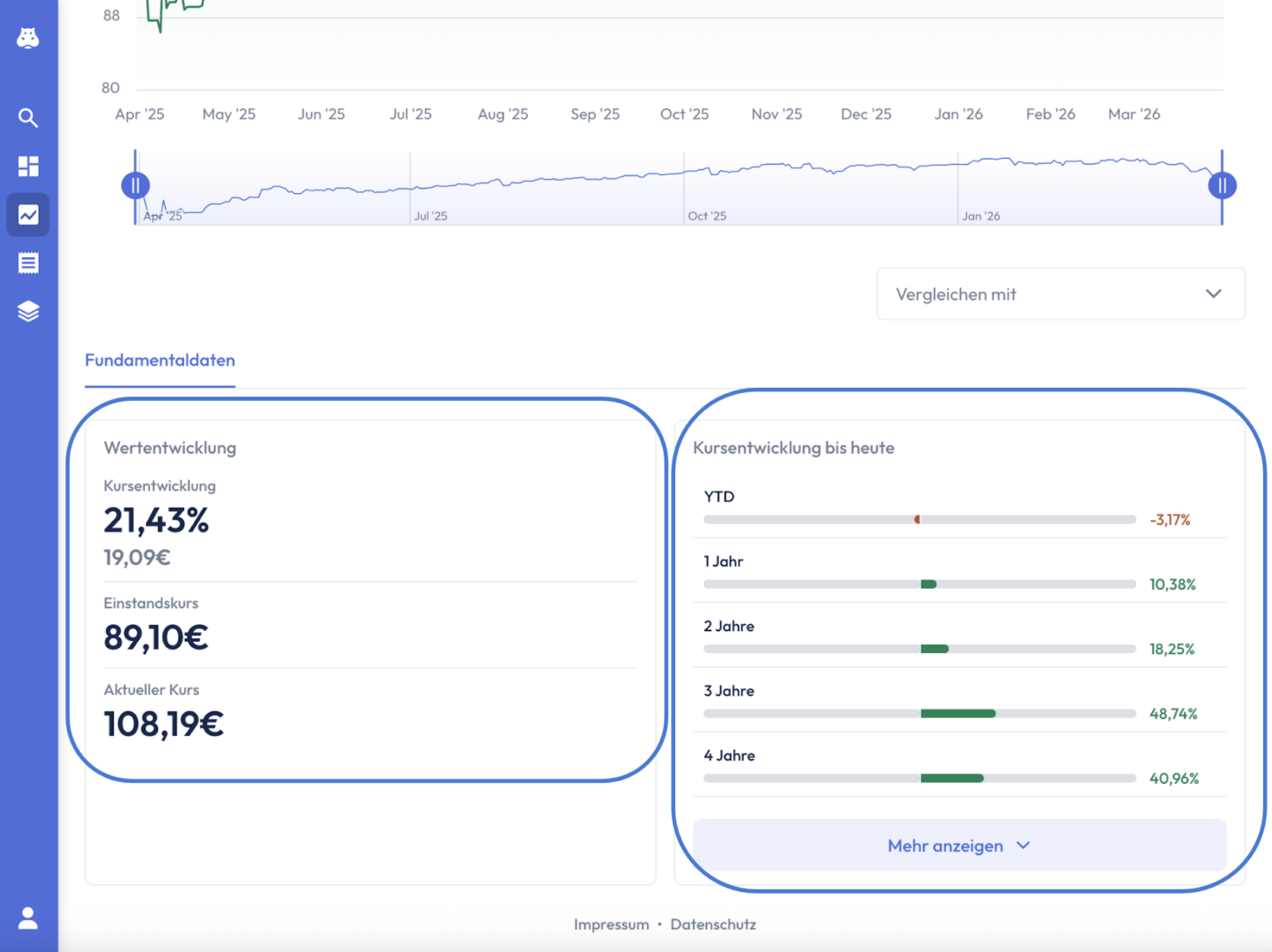Select the line chart sidebar icon
This screenshot has width=1272, height=952.
pos(28,215)
